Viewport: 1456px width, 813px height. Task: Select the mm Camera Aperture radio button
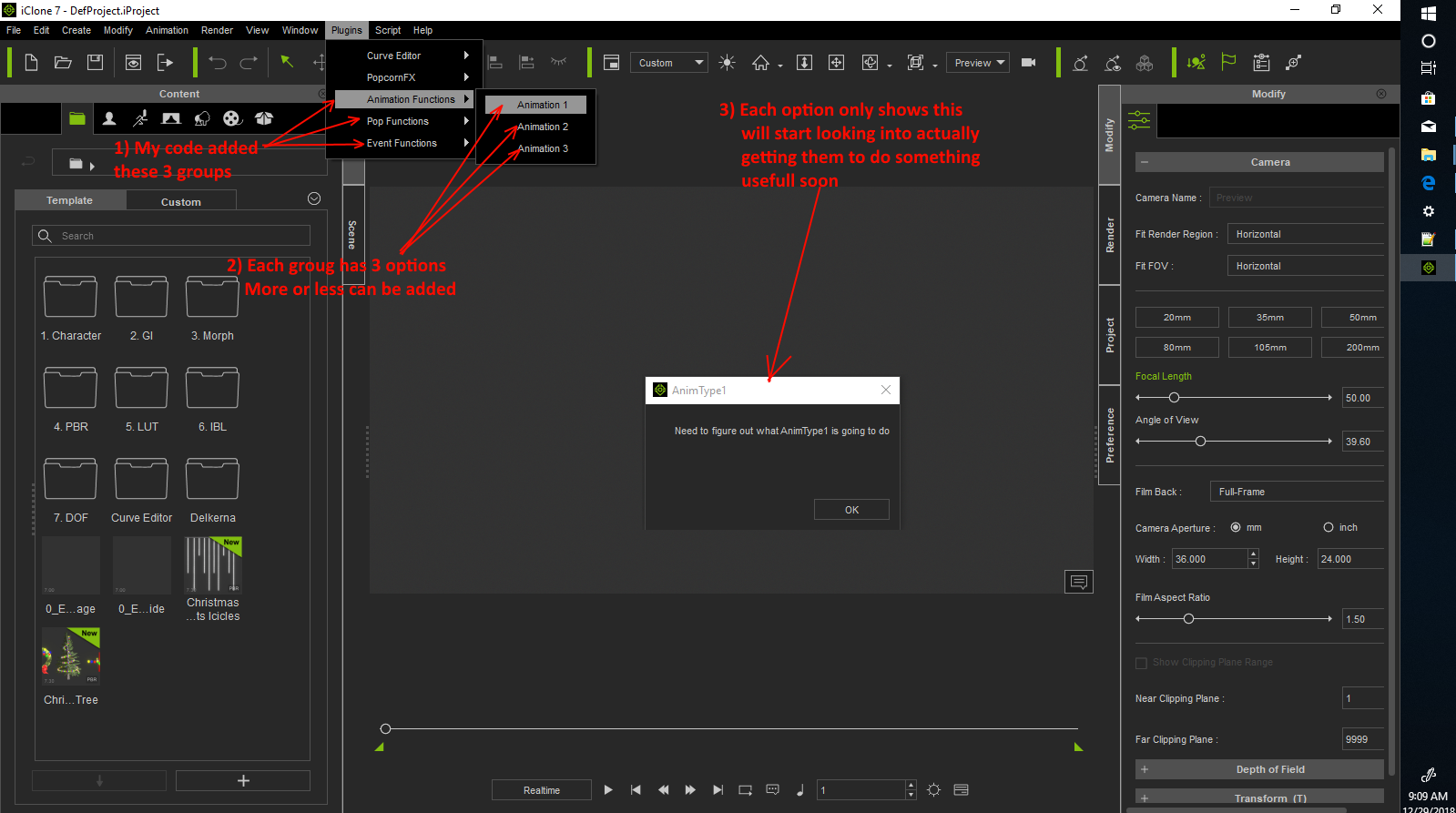coord(1236,528)
